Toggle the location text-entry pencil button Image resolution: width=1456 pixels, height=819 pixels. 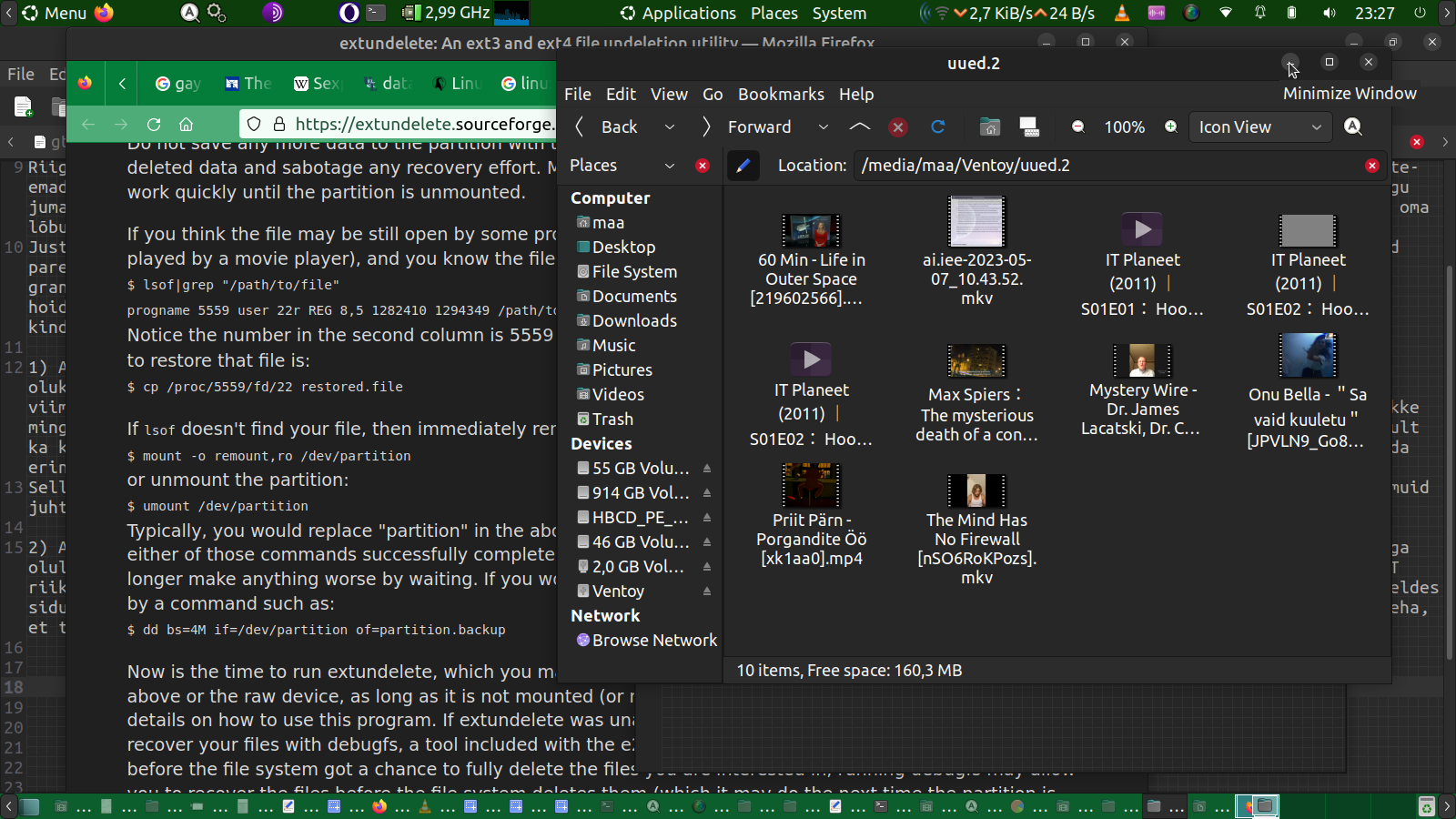(743, 166)
